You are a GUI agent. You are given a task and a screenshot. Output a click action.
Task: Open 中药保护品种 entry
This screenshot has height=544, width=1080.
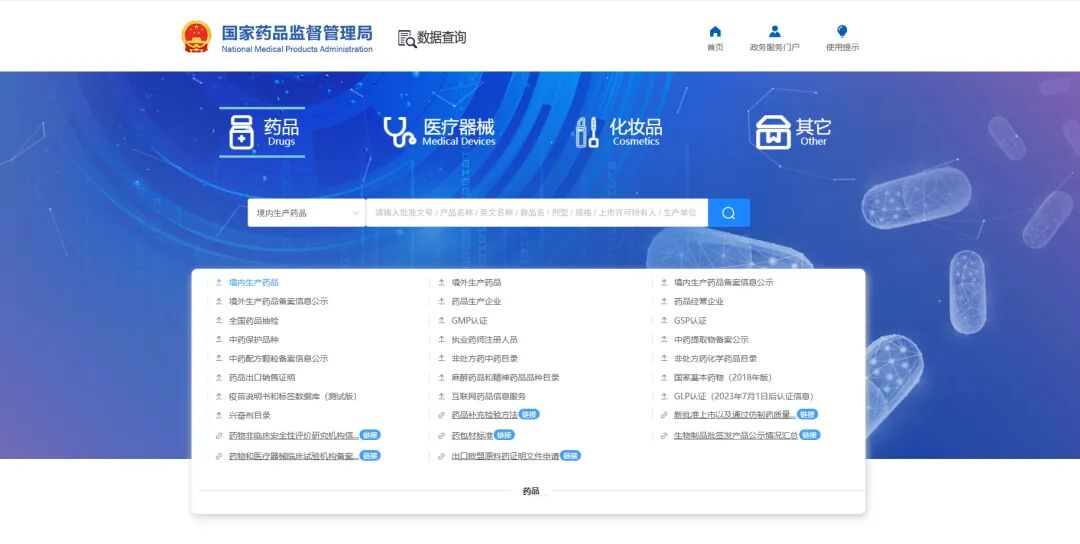point(253,339)
